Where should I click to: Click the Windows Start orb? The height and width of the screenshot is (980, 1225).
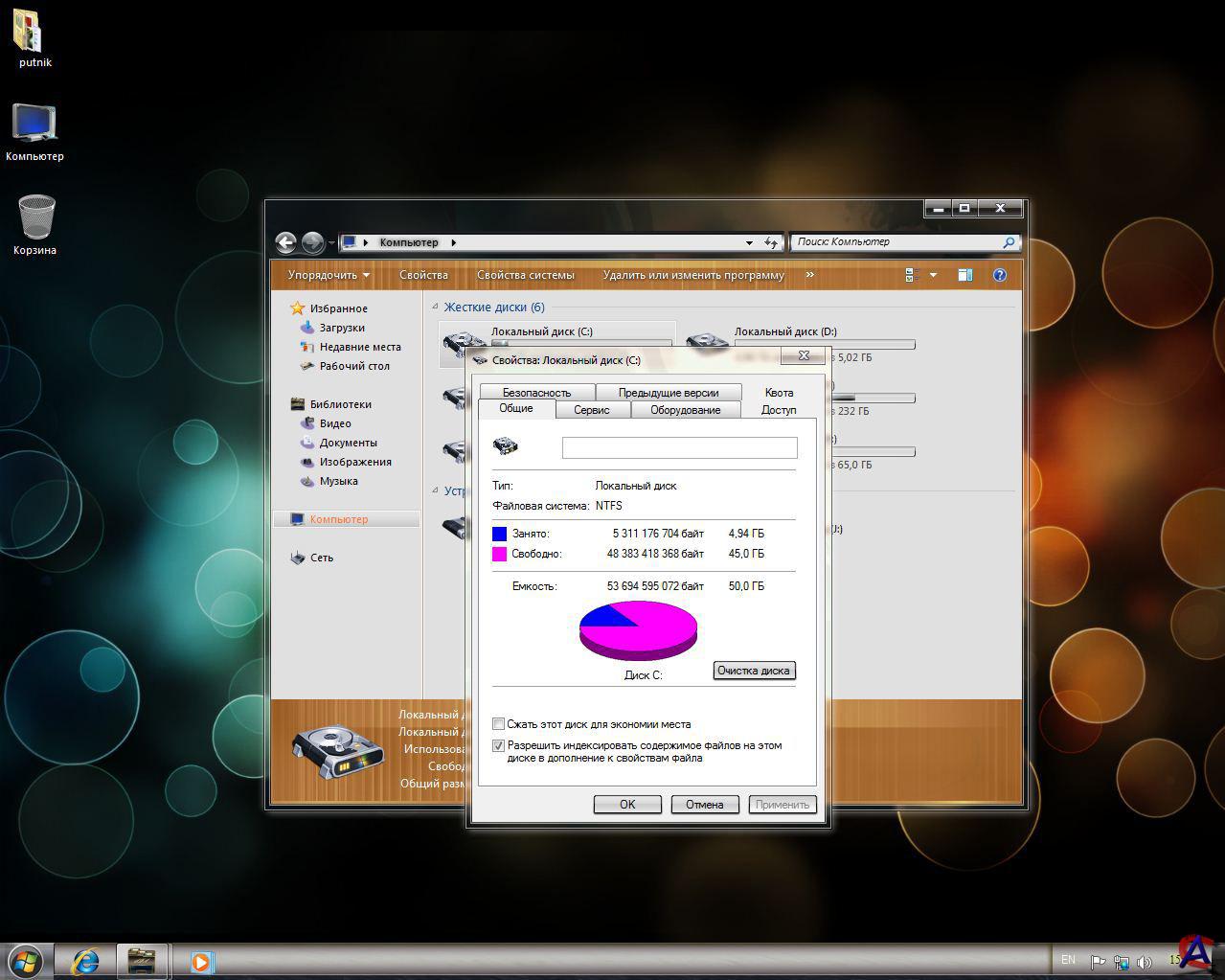26,960
